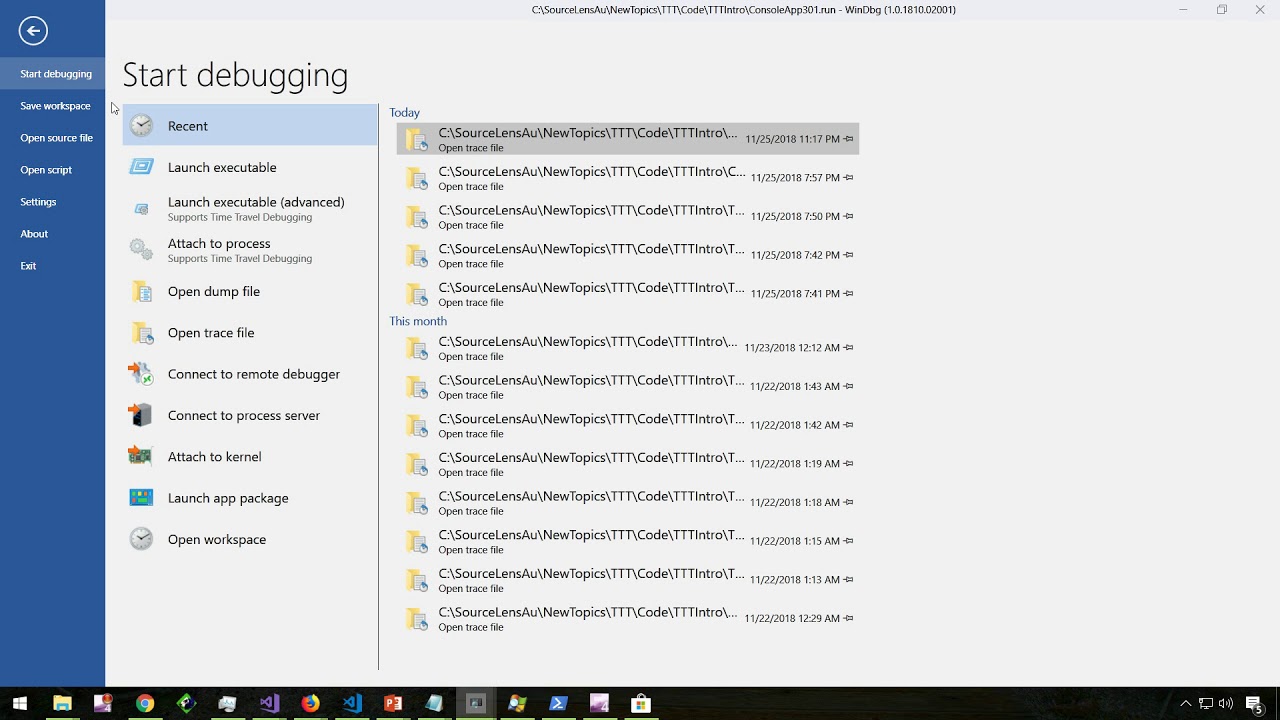Open File Explorer from the taskbar
The height and width of the screenshot is (720, 1280).
62,703
